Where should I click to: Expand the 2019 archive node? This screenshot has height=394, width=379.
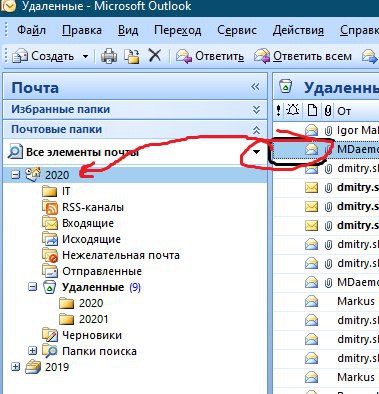click(x=16, y=367)
